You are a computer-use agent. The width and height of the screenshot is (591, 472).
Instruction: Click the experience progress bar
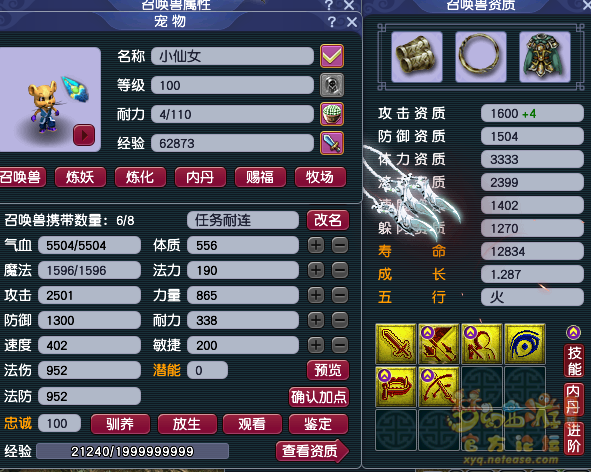click(x=132, y=451)
